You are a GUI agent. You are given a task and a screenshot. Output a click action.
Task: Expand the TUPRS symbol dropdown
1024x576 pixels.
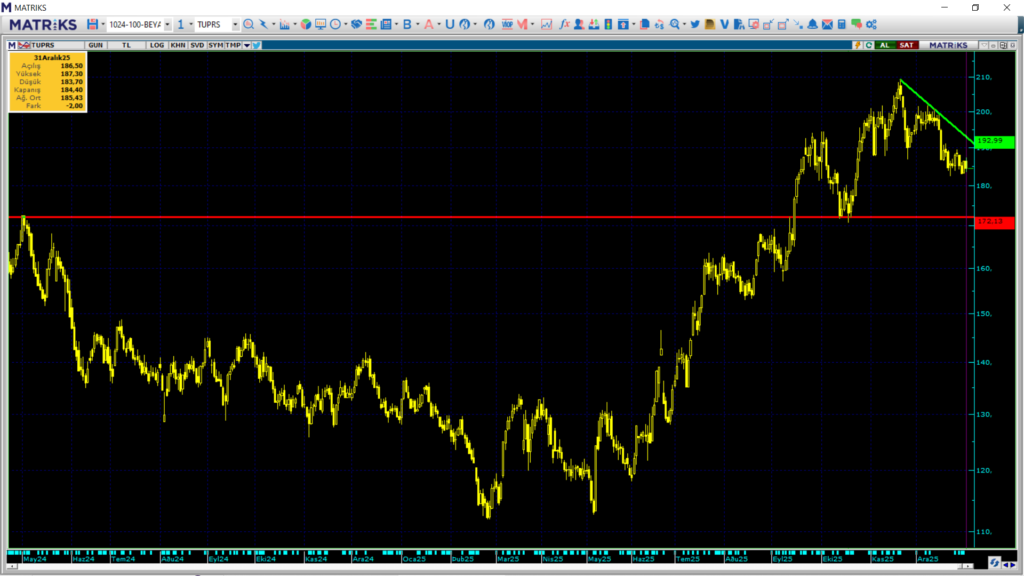click(235, 25)
